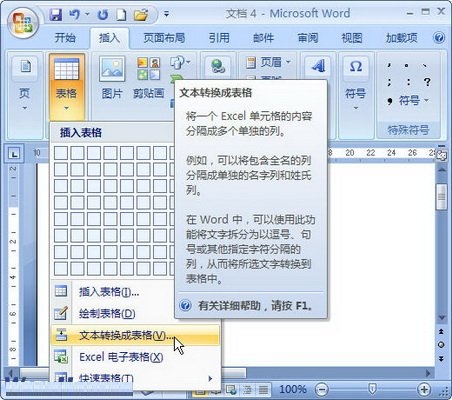452x400 pixels.
Task: Click the horizontal scroll right arrow
Action: point(428,373)
